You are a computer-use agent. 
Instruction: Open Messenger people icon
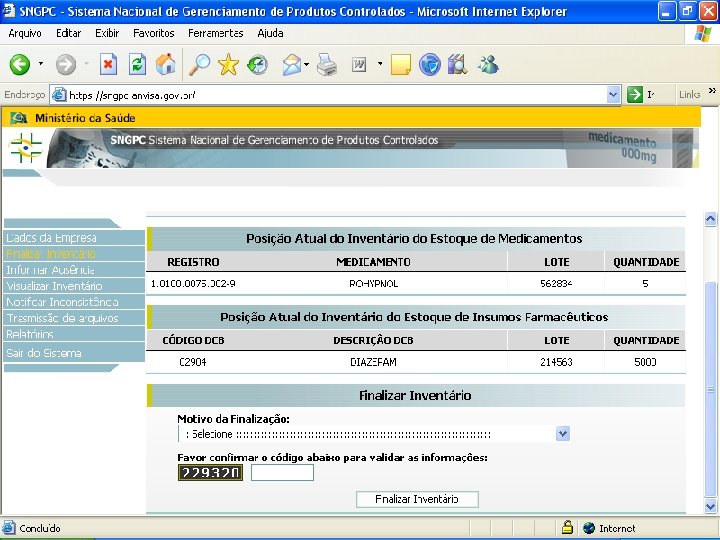point(488,64)
